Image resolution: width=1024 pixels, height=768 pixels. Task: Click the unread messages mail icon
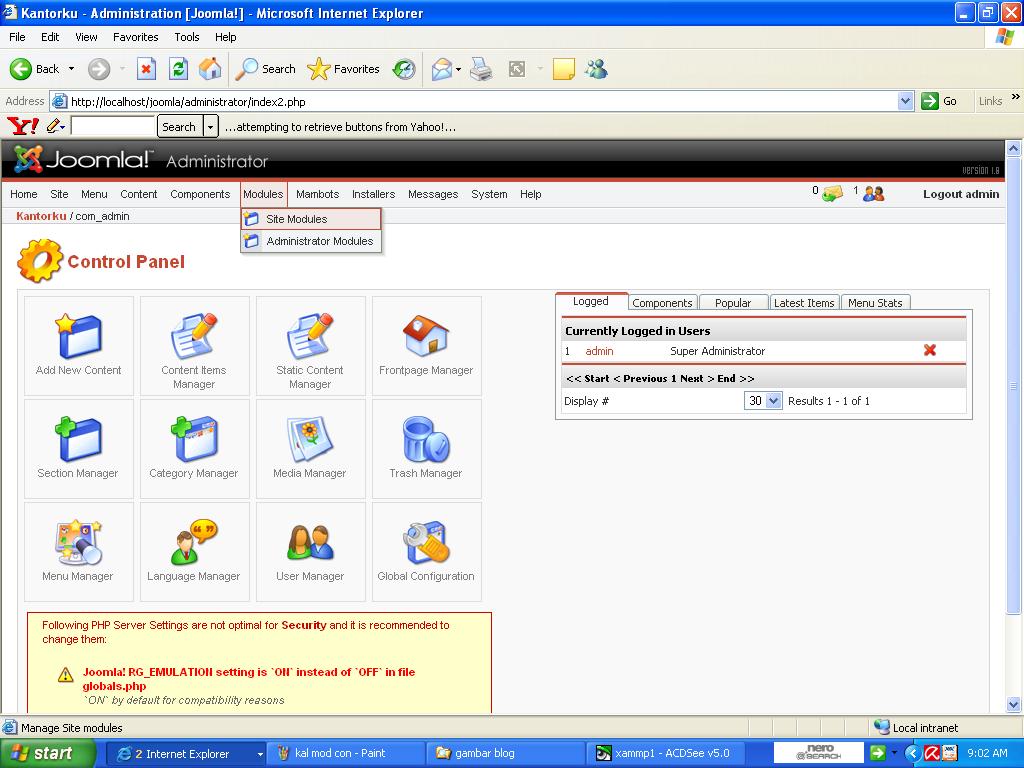[x=832, y=193]
